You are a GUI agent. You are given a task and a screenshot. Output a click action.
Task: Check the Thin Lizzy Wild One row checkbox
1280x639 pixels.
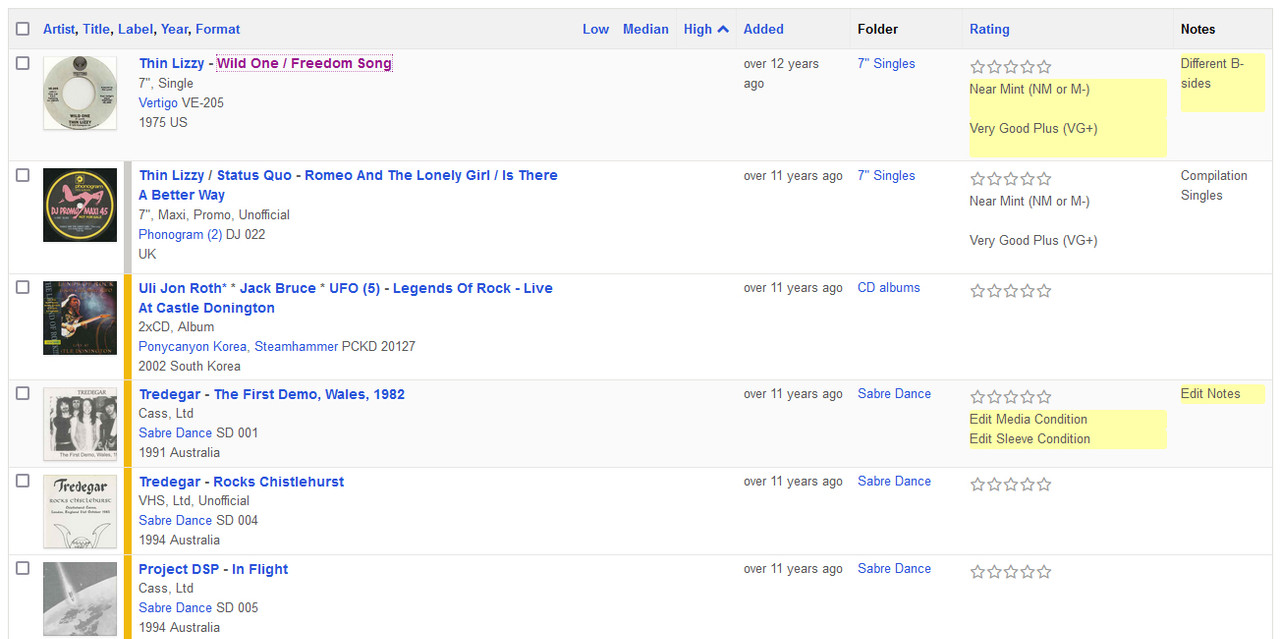(23, 63)
